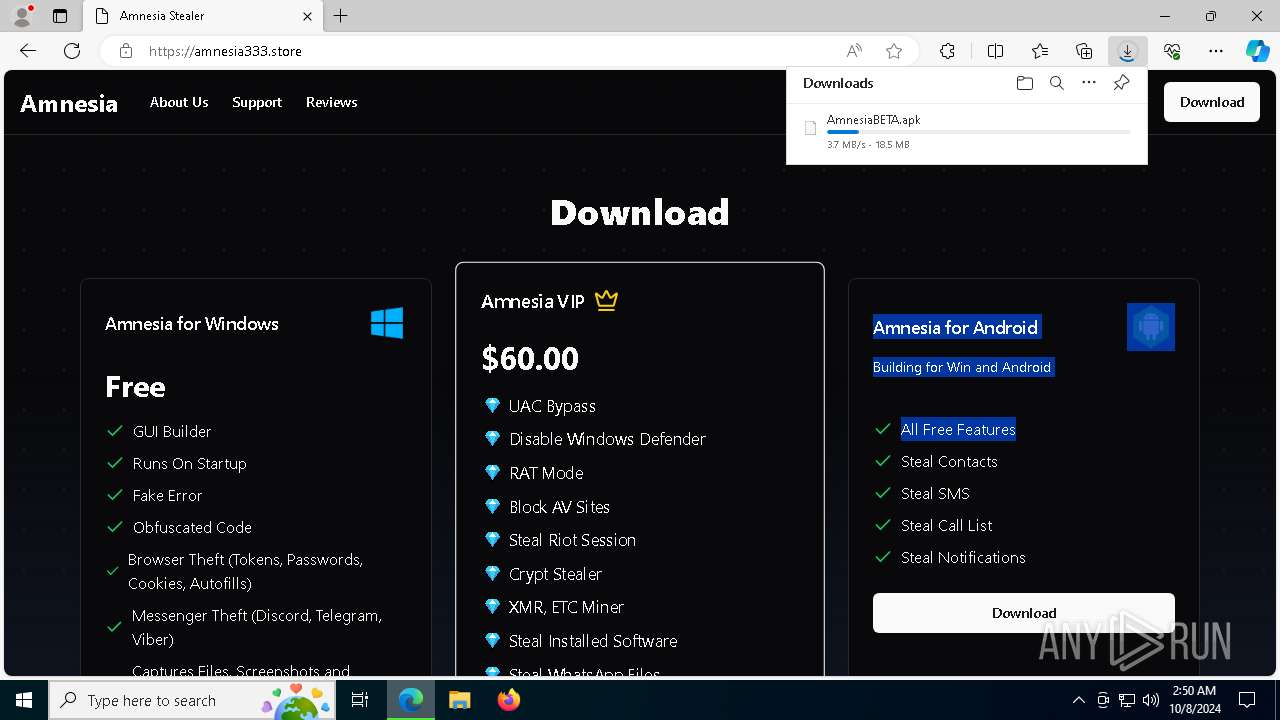Screen dimensions: 1280x720
Task: View site information lock icon
Action: click(126, 51)
